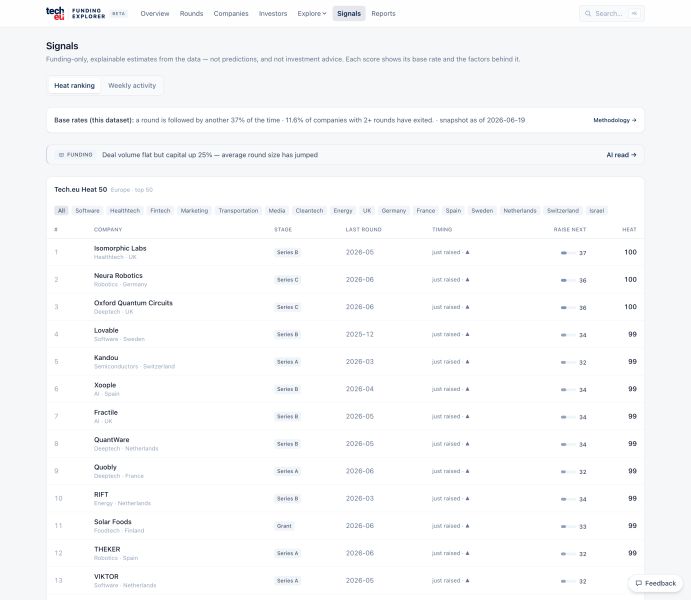Click Isomorphic Labs raise-next bar
The height and width of the screenshot is (600, 691).
[x=568, y=253]
